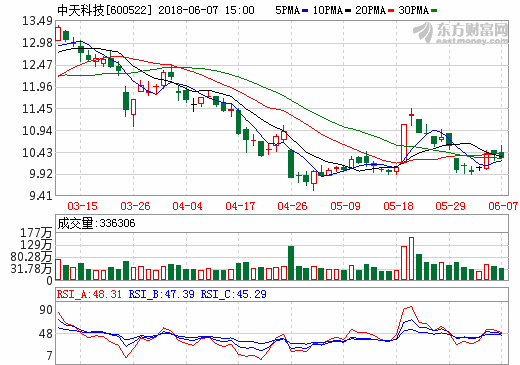Image resolution: width=520 pixels, height=365 pixels.
Task: Click the 30PMA legend label
Action: (x=414, y=10)
